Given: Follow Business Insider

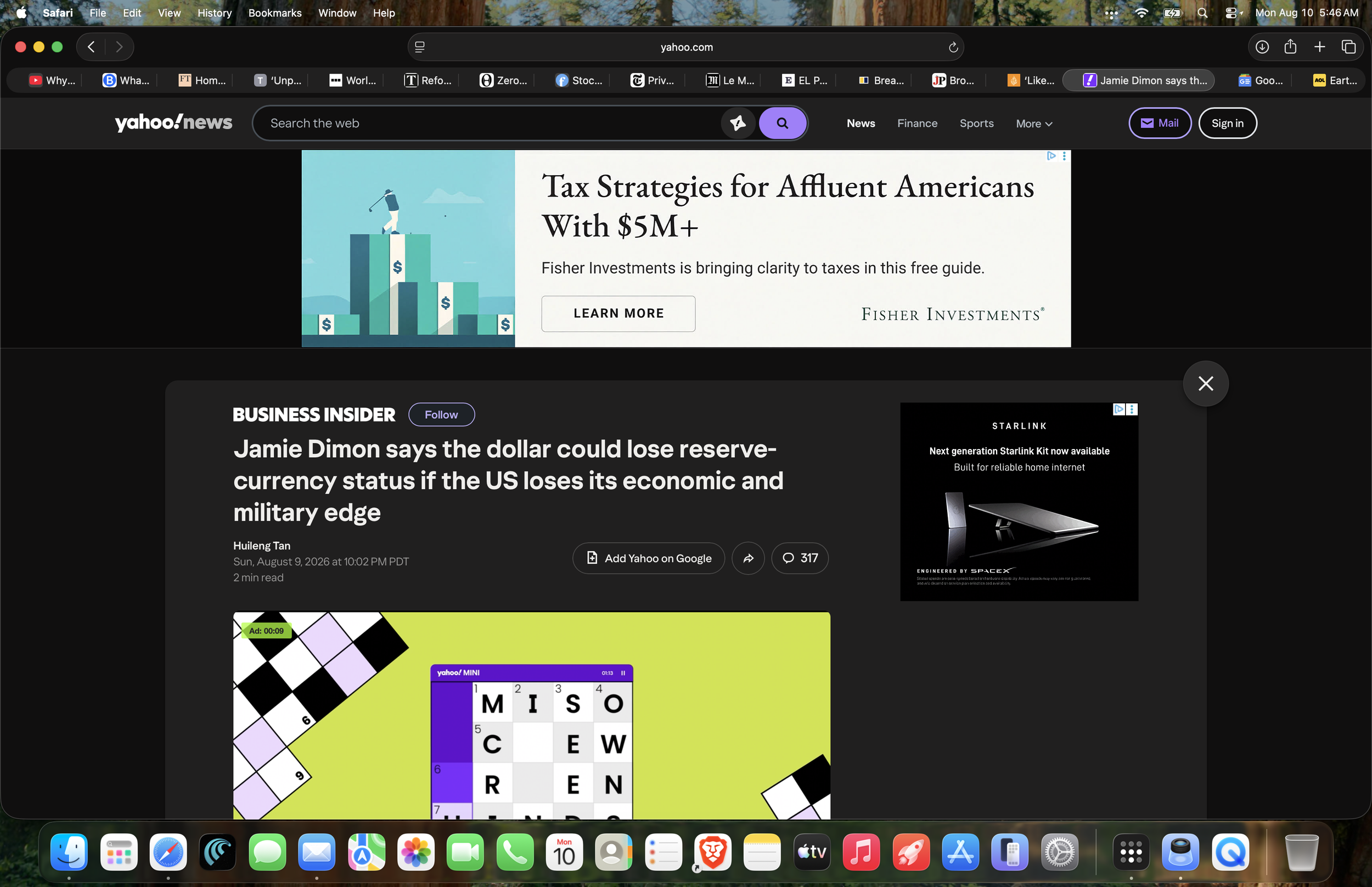Looking at the screenshot, I should tap(441, 415).
